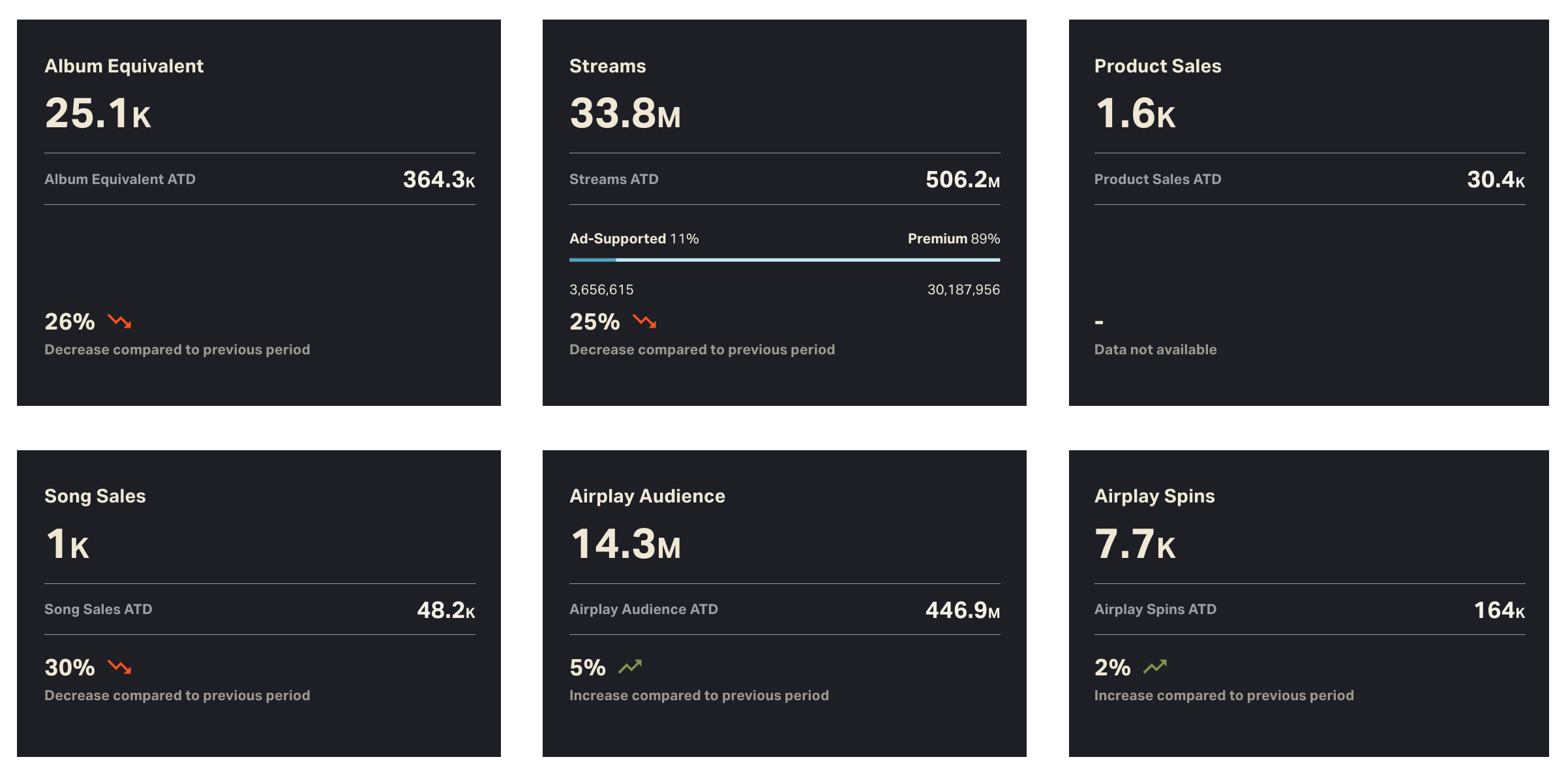The image size is (1568, 770).
Task: Click the Streams ATD 506.2M total
Action: pos(962,179)
